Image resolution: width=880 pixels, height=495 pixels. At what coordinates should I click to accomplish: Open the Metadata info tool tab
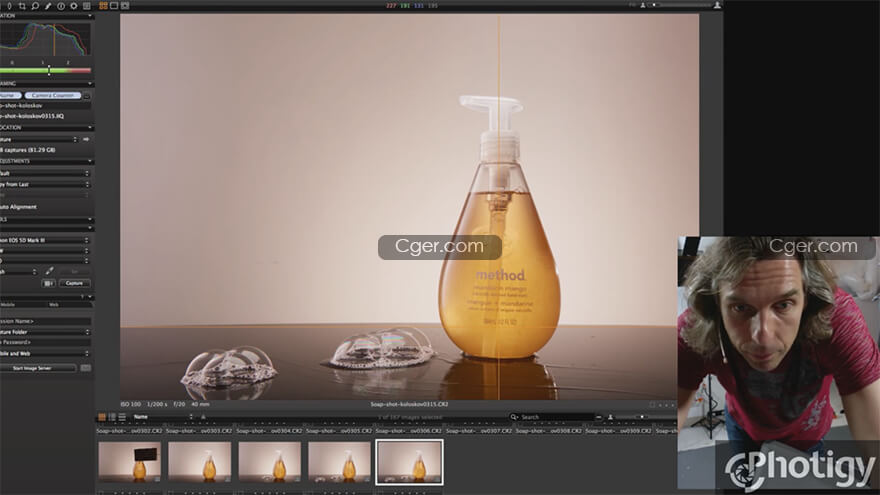tap(61, 6)
